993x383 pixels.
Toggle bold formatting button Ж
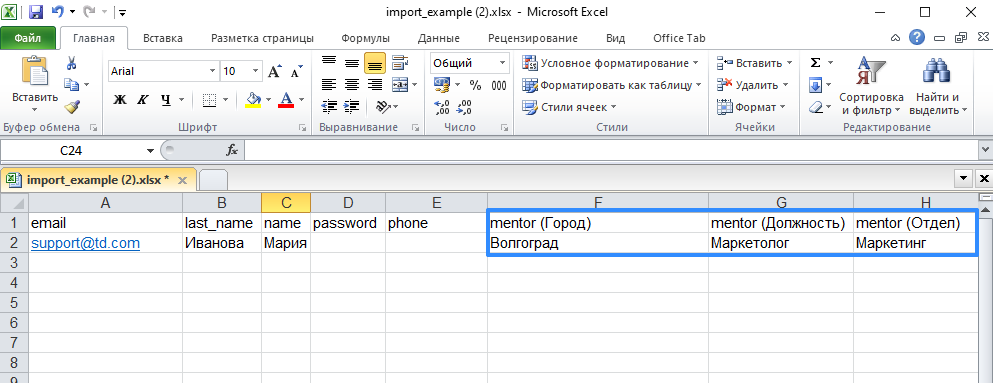(x=120, y=99)
